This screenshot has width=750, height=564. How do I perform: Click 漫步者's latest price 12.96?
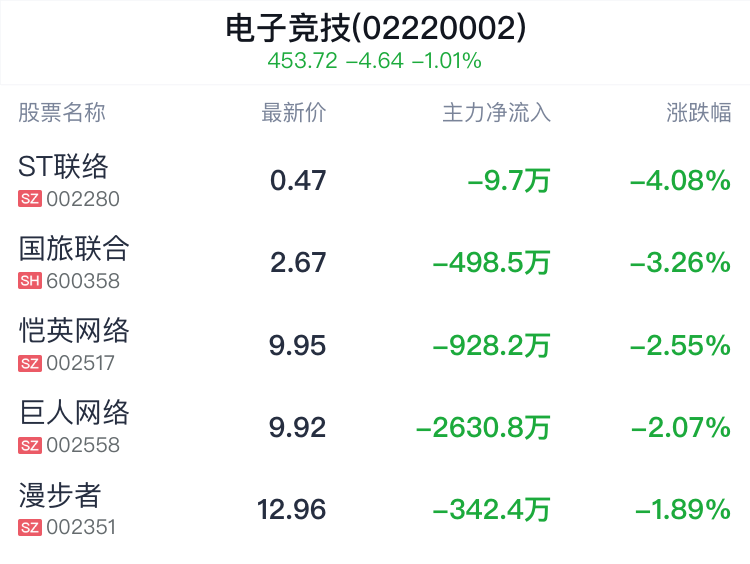[x=291, y=510]
